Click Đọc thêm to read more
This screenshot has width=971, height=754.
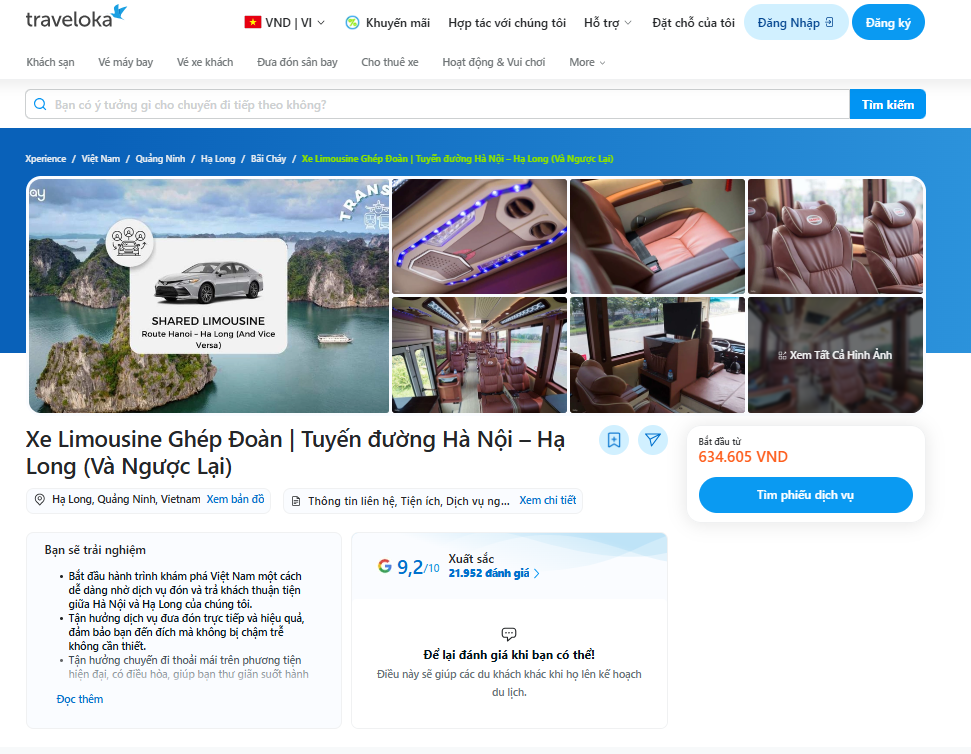pos(80,699)
